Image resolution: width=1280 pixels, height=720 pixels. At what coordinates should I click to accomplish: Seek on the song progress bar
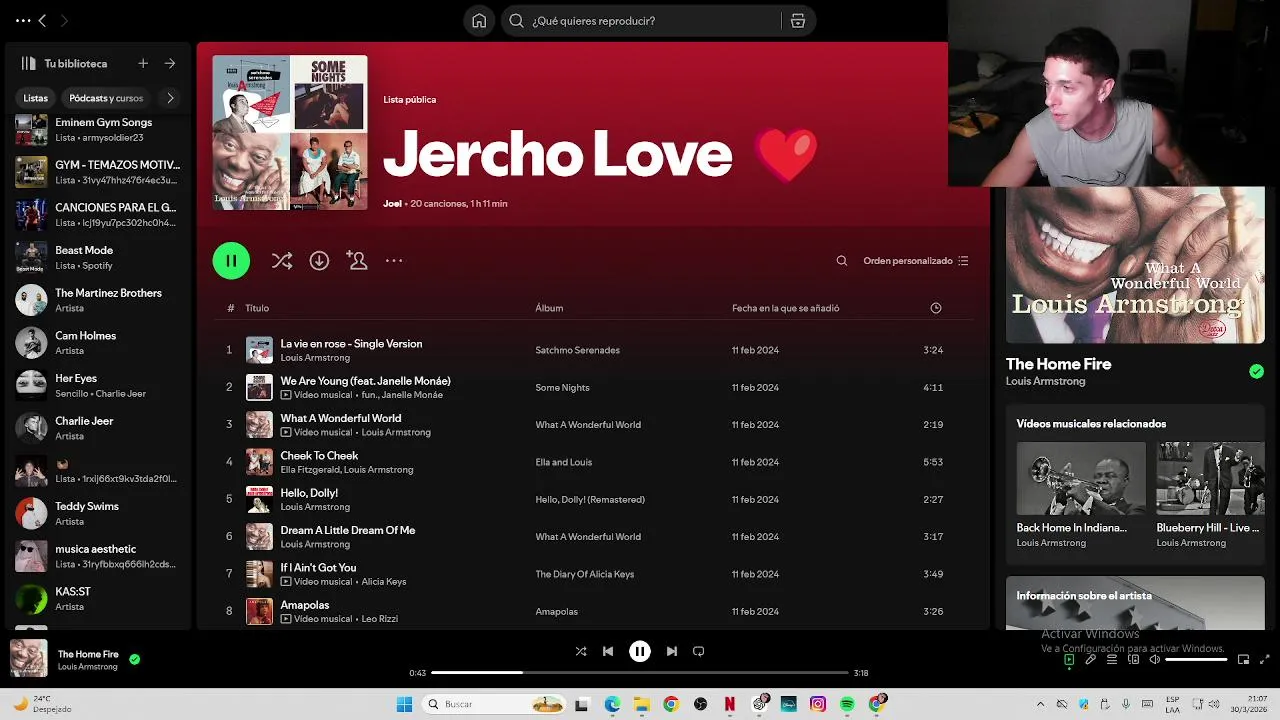tap(639, 673)
